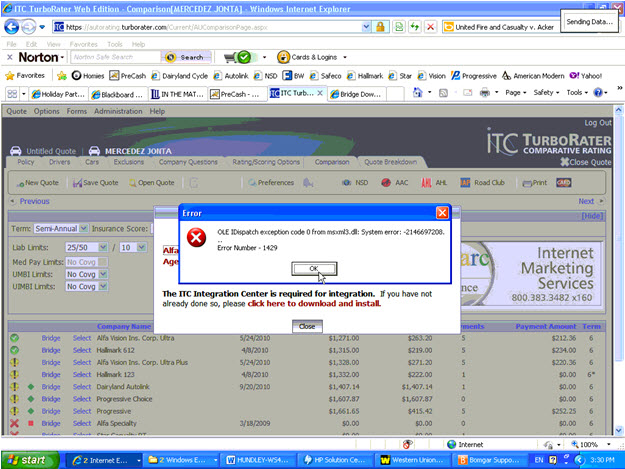The height and width of the screenshot is (469, 625).
Task: Click the NSD toolbar icon
Action: coord(355,183)
